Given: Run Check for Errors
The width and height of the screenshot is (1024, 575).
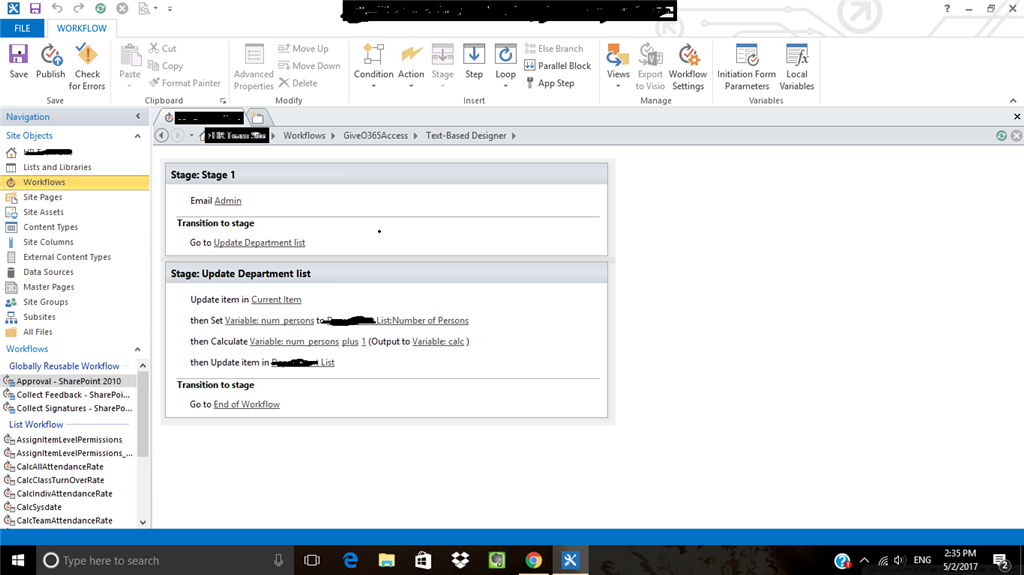Looking at the screenshot, I should coord(87,67).
